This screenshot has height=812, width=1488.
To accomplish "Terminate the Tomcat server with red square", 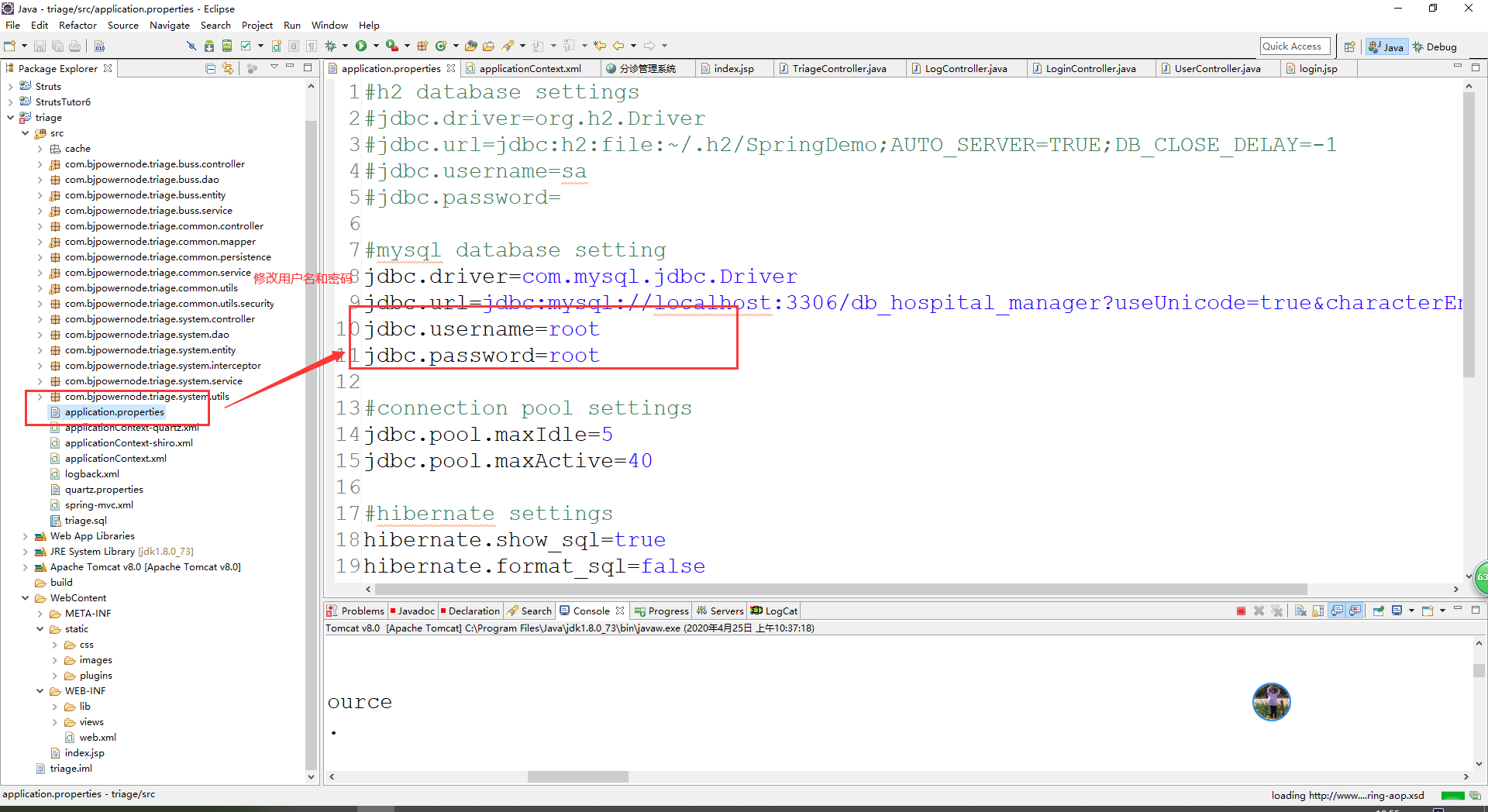I will click(x=1241, y=611).
